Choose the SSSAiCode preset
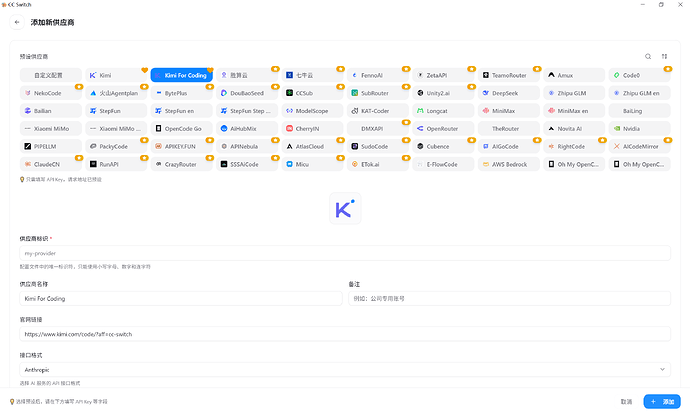Image resolution: width=690 pixels, height=414 pixels. (x=247, y=164)
